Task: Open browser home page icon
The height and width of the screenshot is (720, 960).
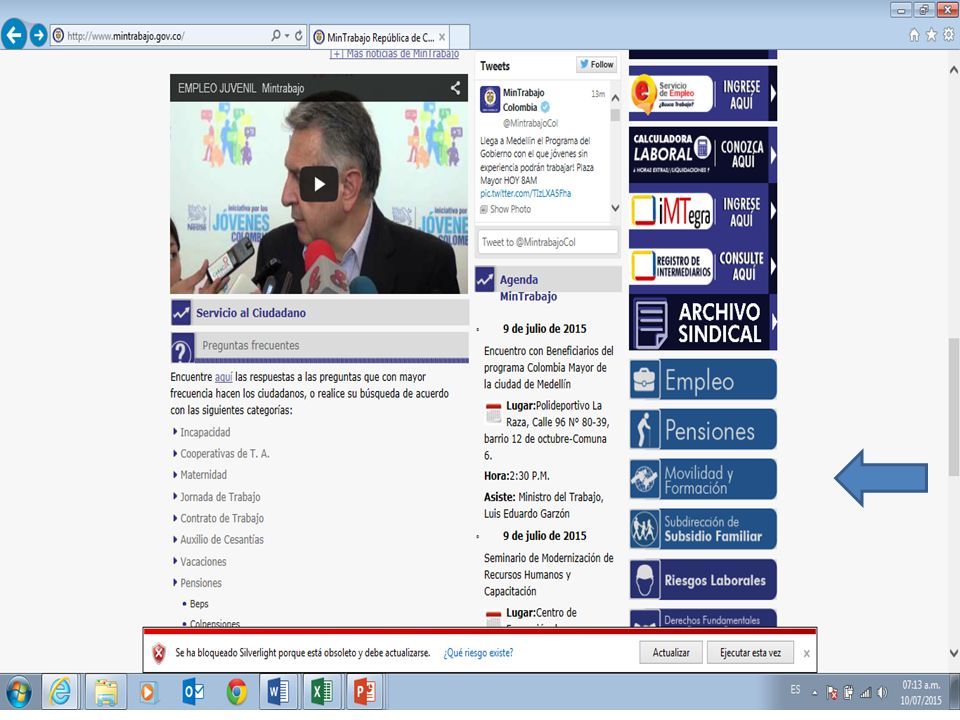Action: pos(914,35)
